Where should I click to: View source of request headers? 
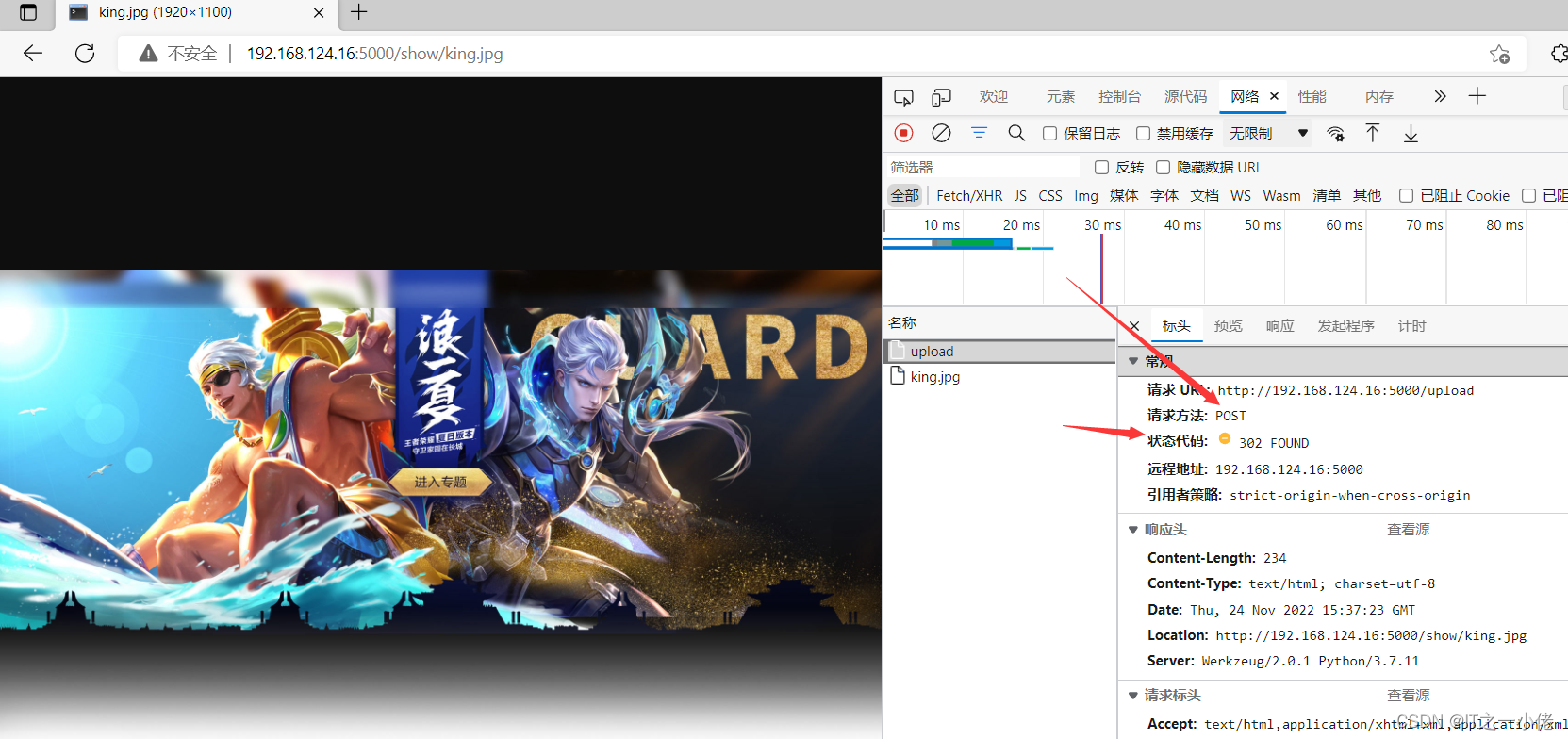(x=1409, y=696)
